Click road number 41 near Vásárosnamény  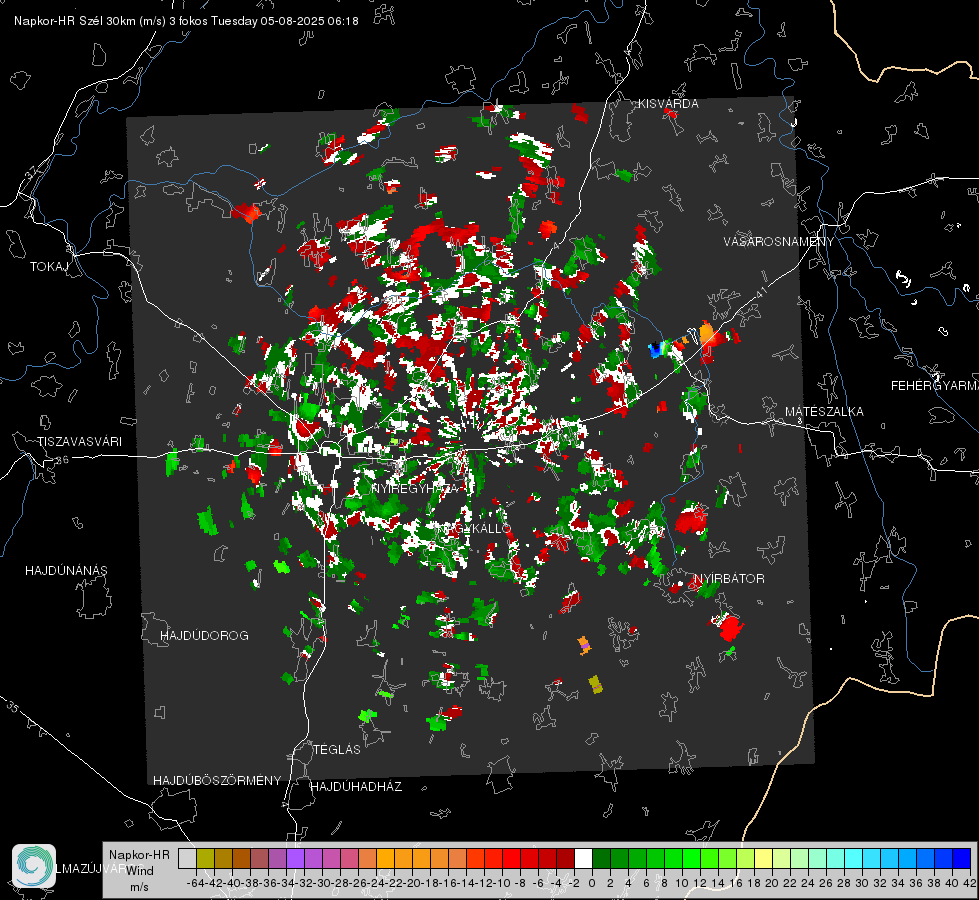point(760,292)
